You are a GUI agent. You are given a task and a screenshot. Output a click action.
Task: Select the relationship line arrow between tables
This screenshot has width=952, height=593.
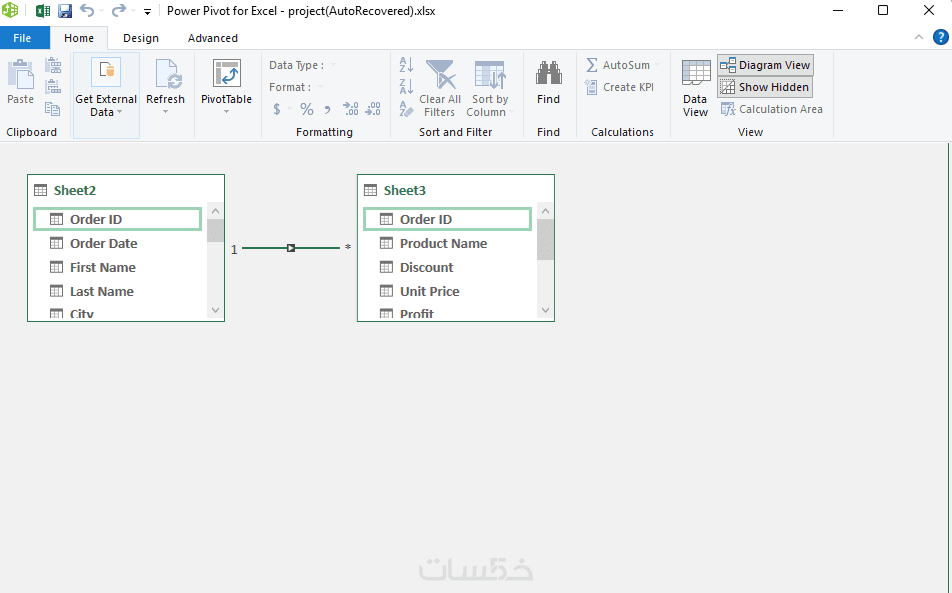(x=291, y=248)
